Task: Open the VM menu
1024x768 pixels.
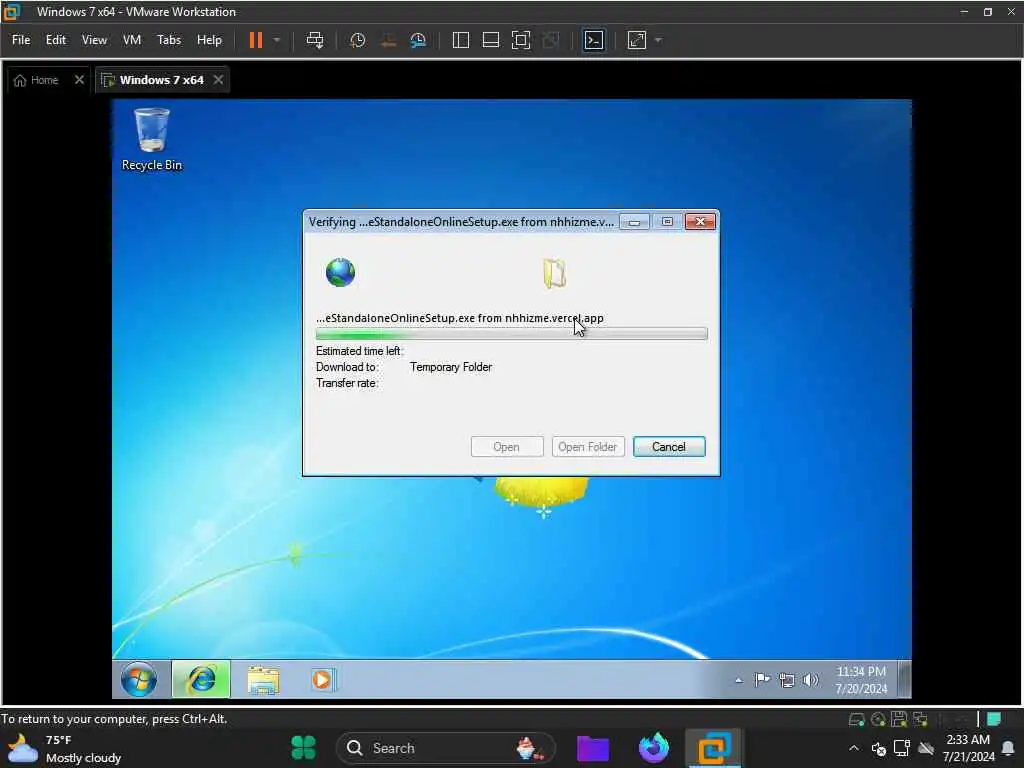Action: 132,40
